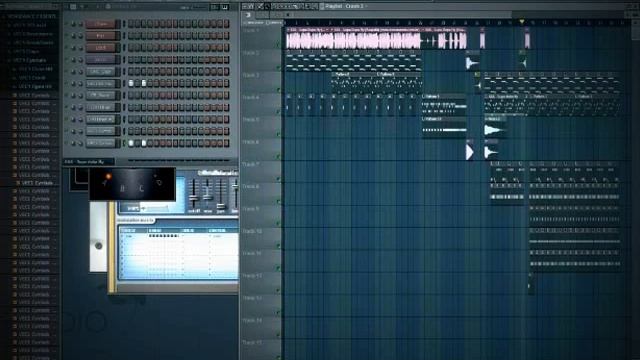
Task: Select the long pink audio clip on Track 1
Action: [x=353, y=39]
